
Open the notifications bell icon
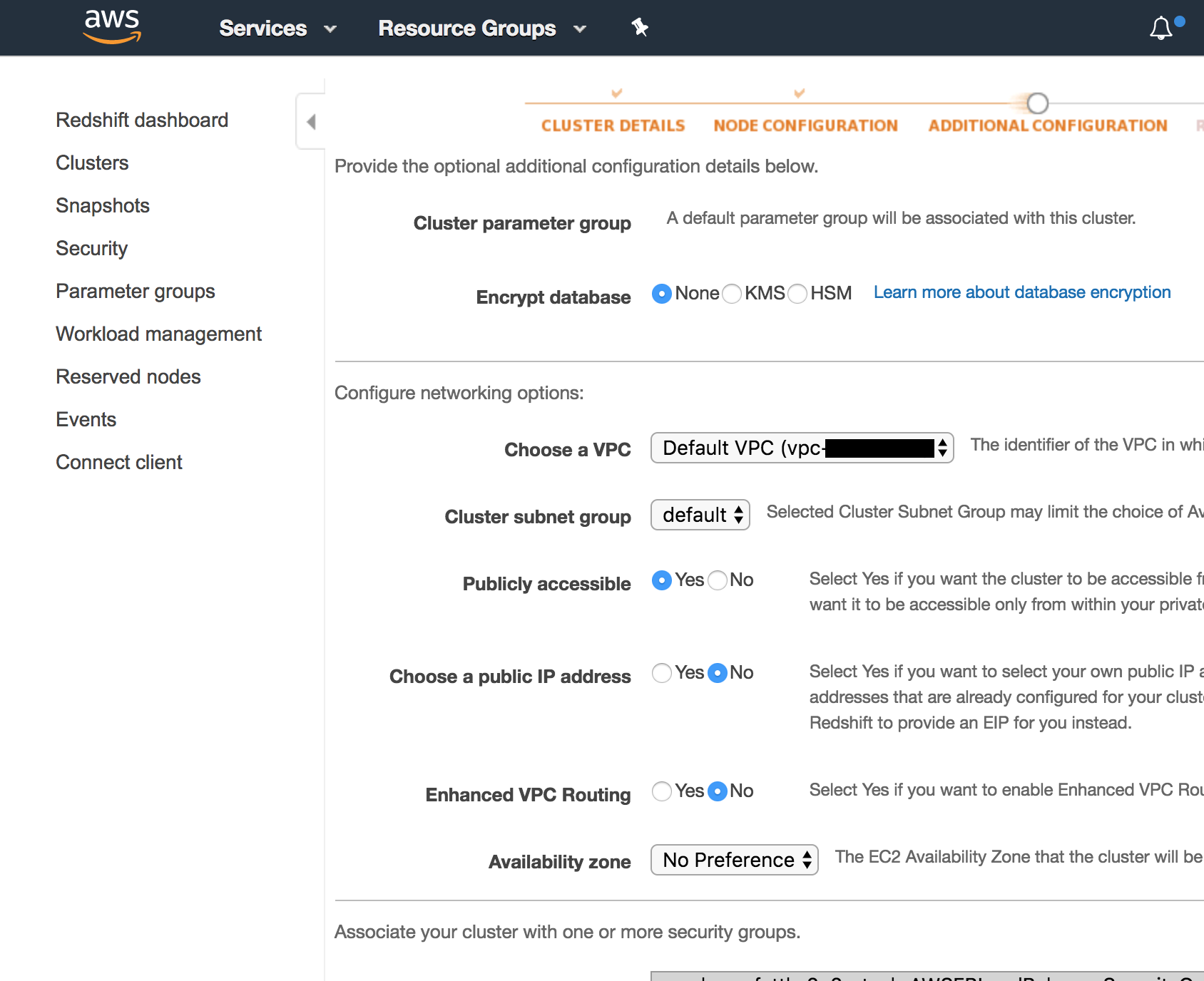pyautogui.click(x=1161, y=29)
